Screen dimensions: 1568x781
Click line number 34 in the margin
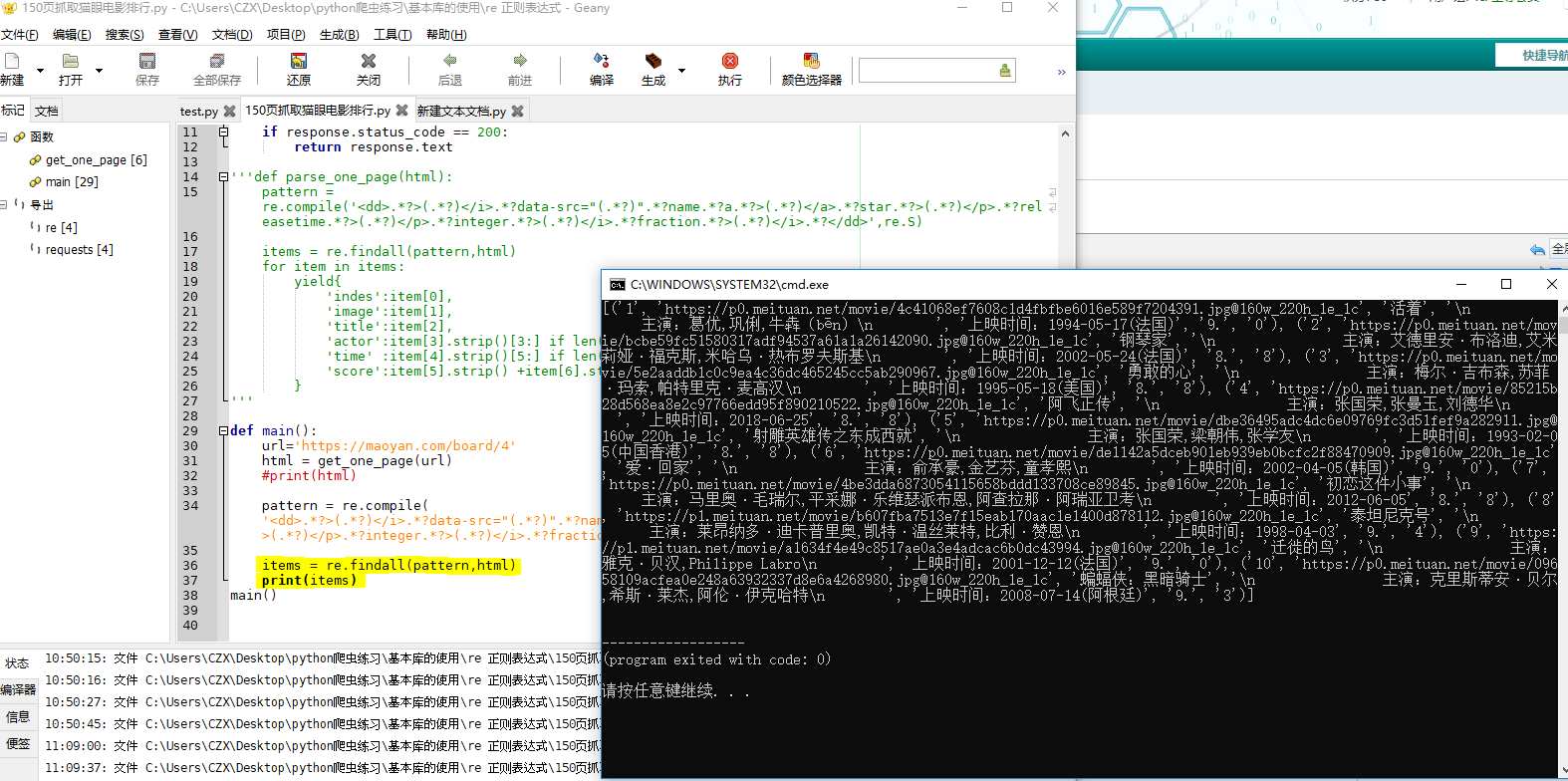(189, 505)
